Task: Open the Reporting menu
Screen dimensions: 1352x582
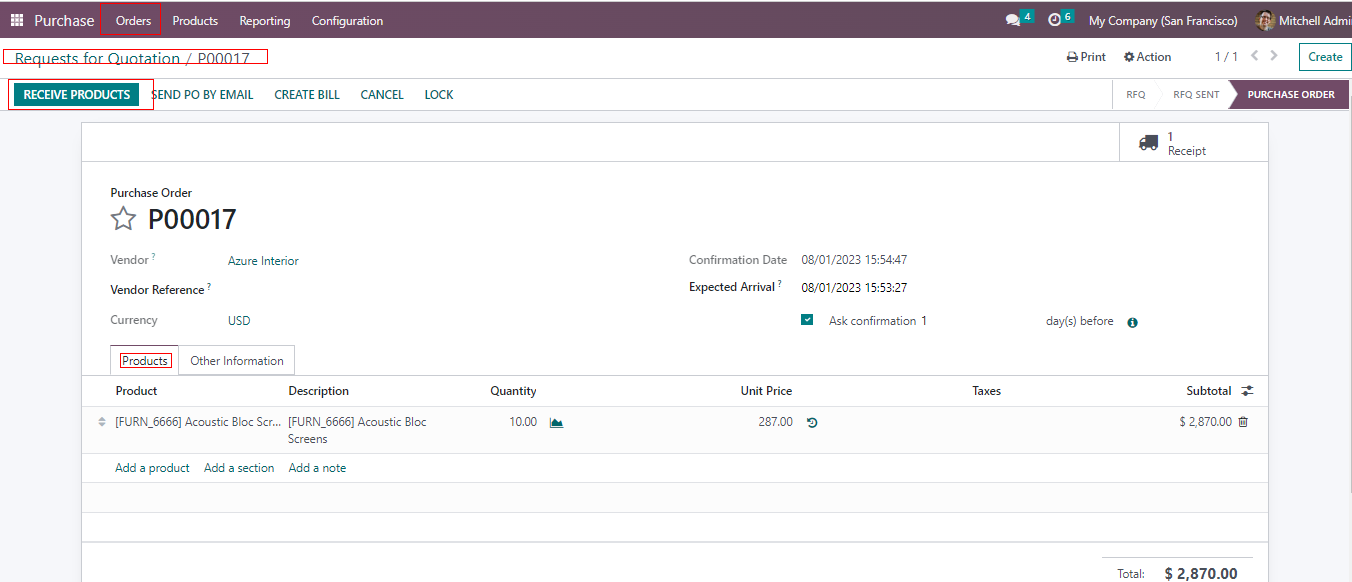Action: [265, 21]
